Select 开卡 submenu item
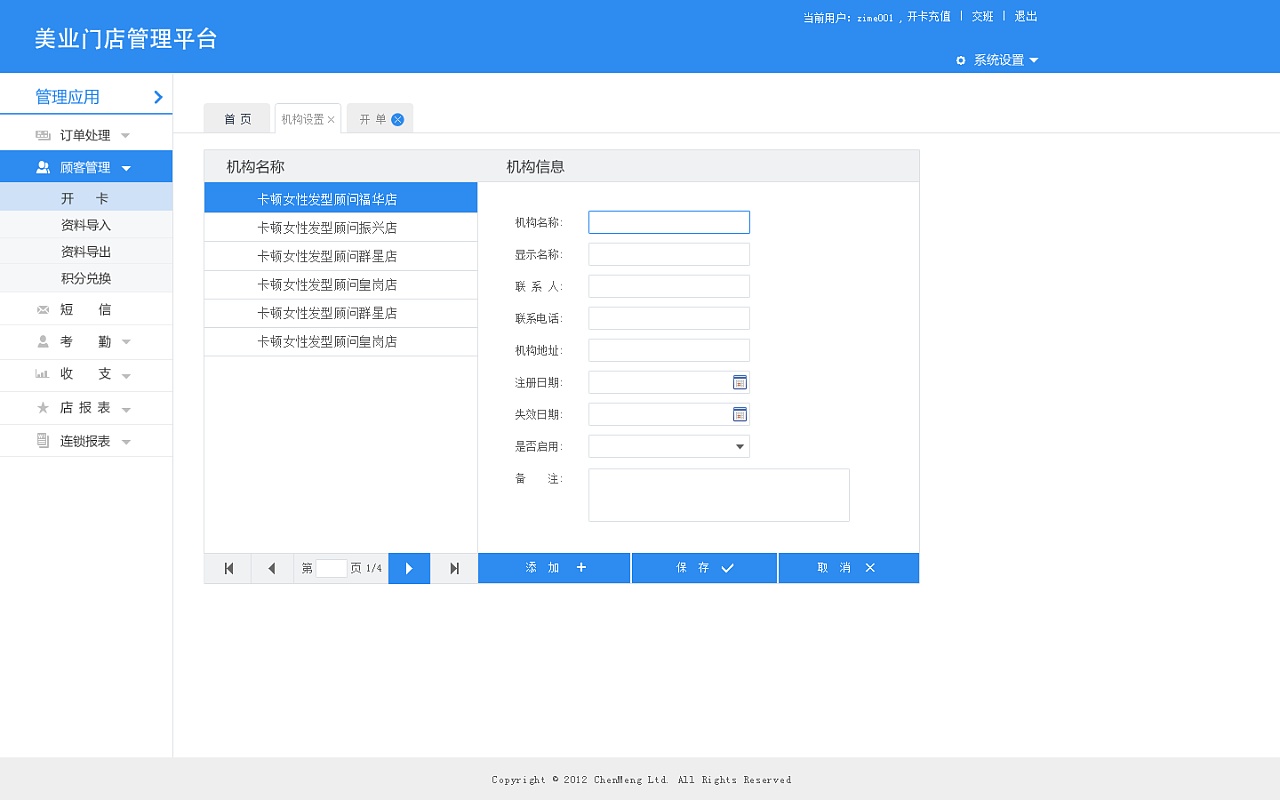 coord(85,199)
